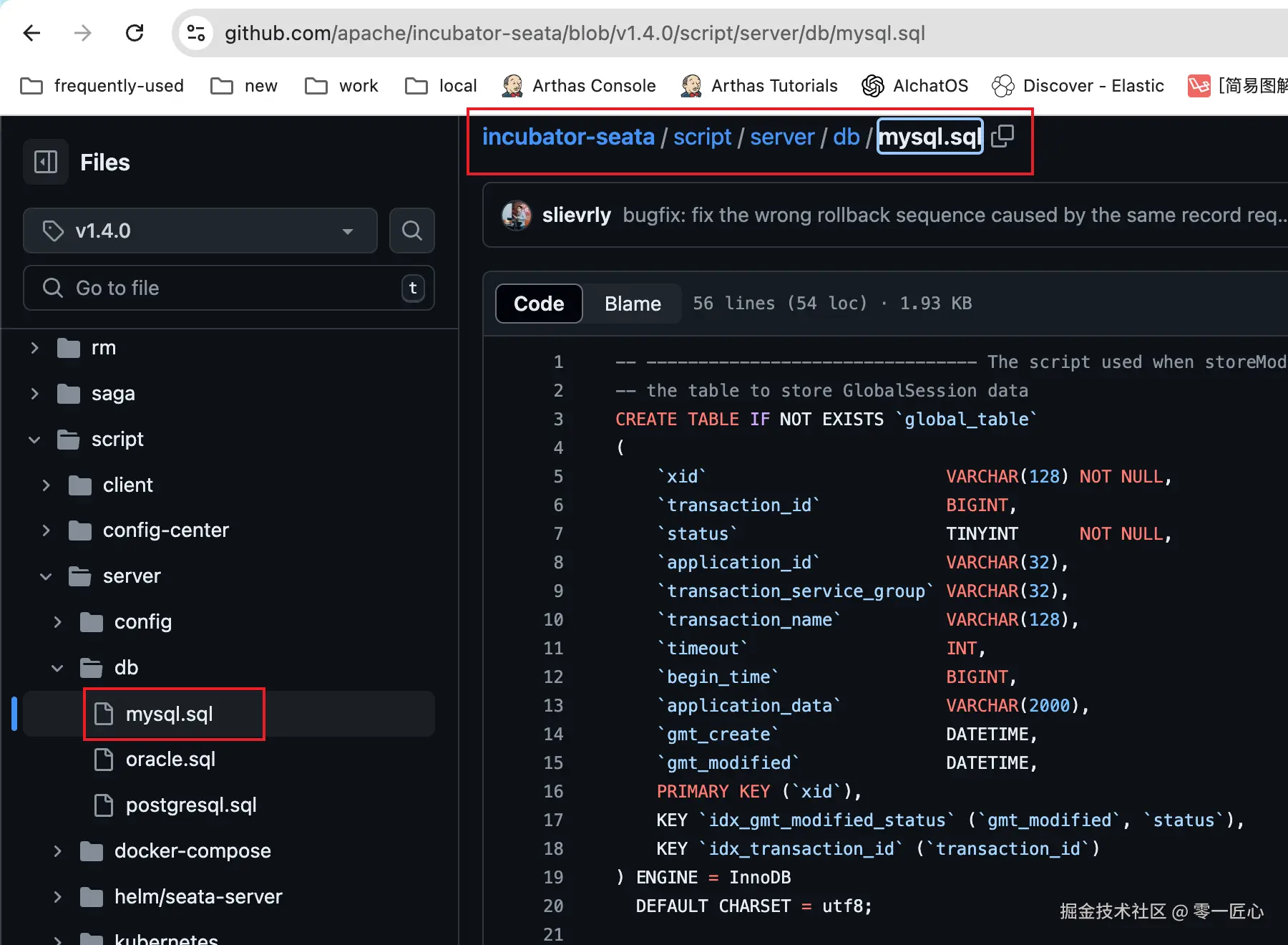The image size is (1288, 945).
Task: Switch to the Code view tab
Action: 539,304
